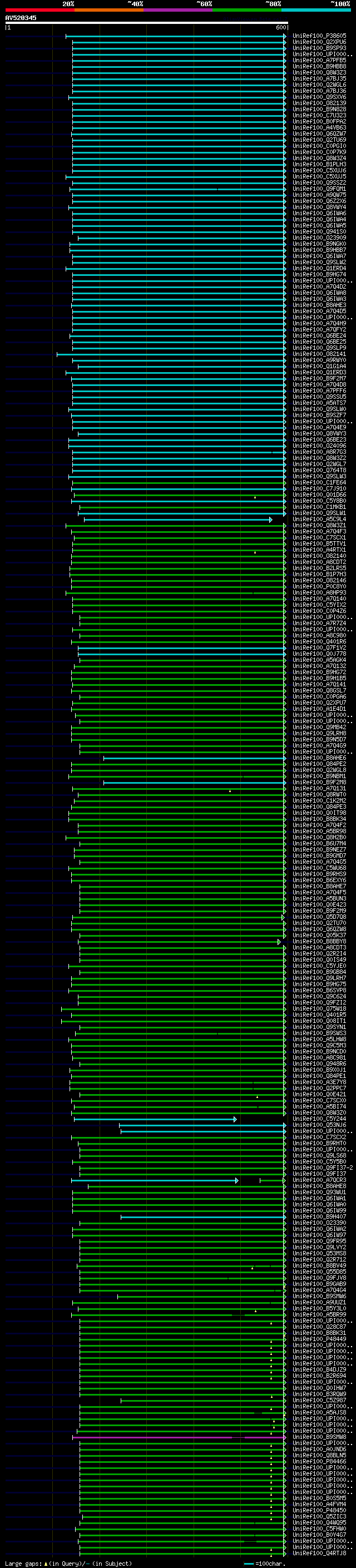Click the white query length bar
The height and width of the screenshot is (1568, 356).
click(147, 22)
